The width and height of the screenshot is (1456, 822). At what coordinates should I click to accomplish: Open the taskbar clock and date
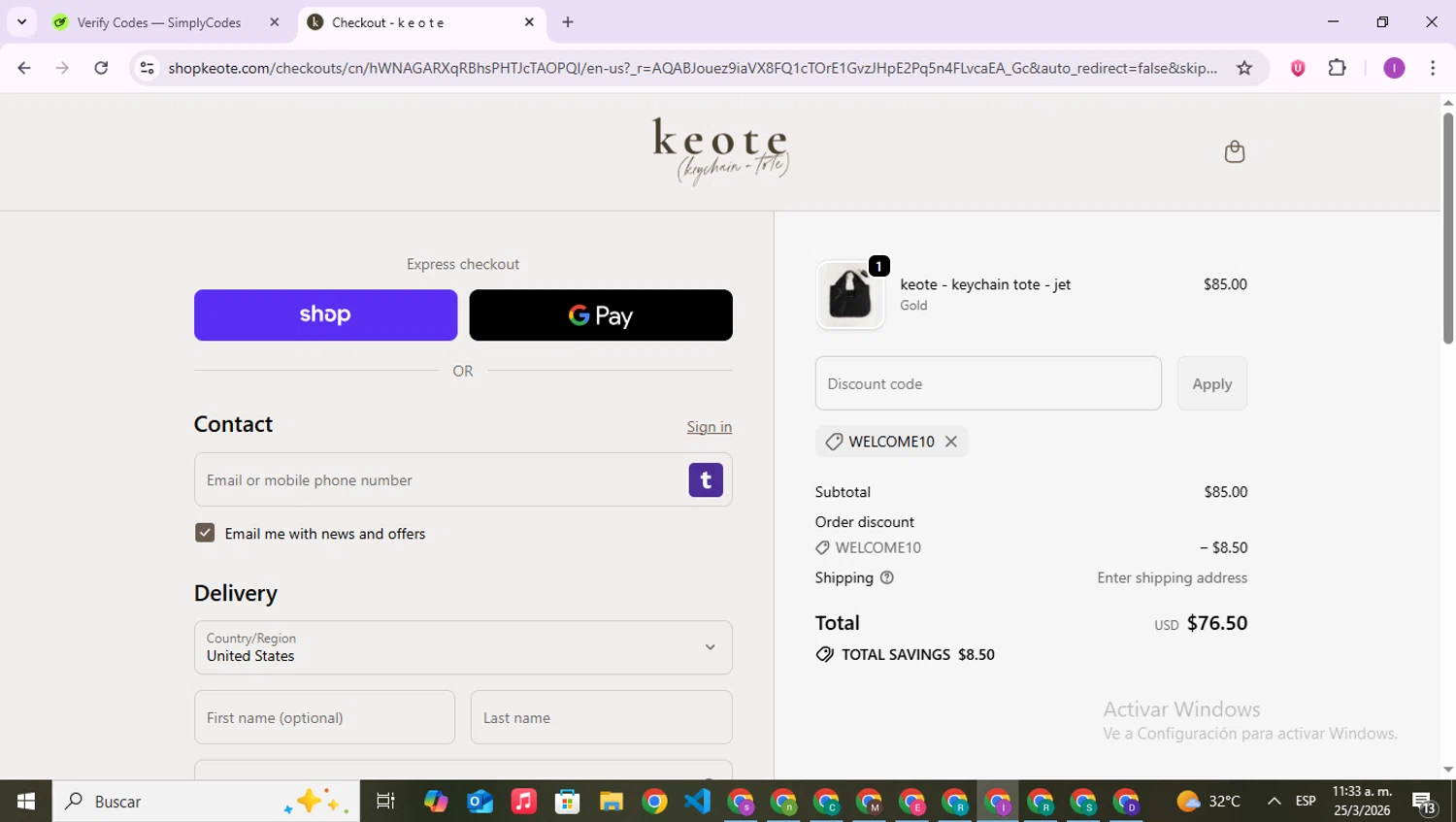(x=1363, y=802)
